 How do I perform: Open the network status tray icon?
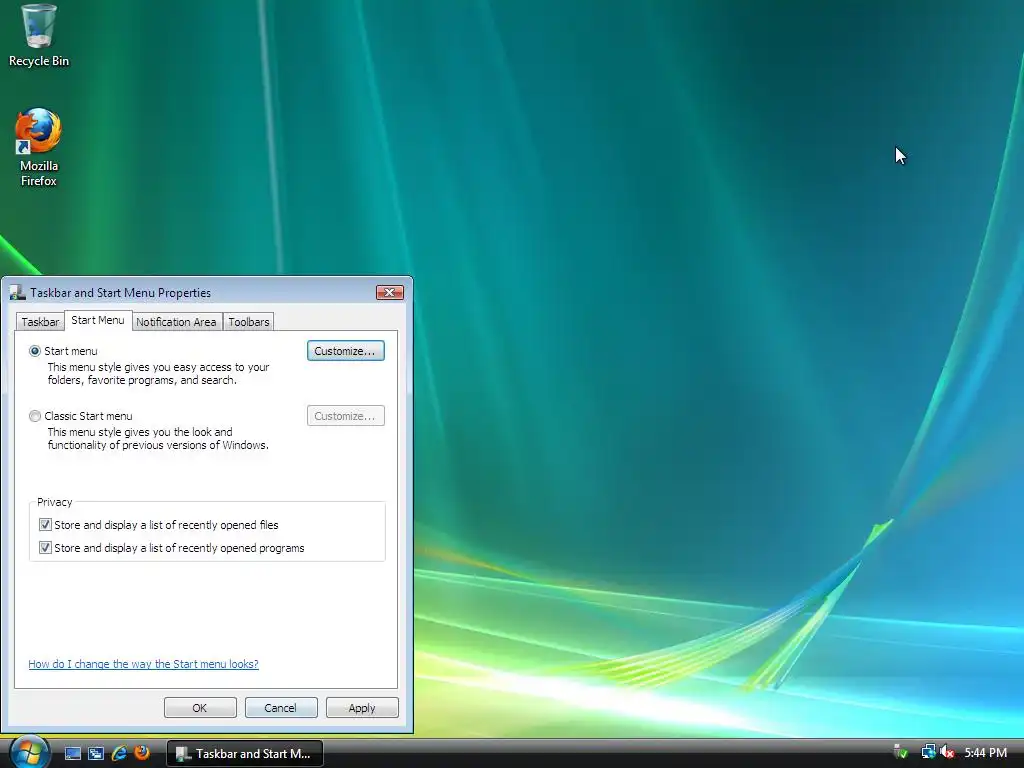(928, 752)
